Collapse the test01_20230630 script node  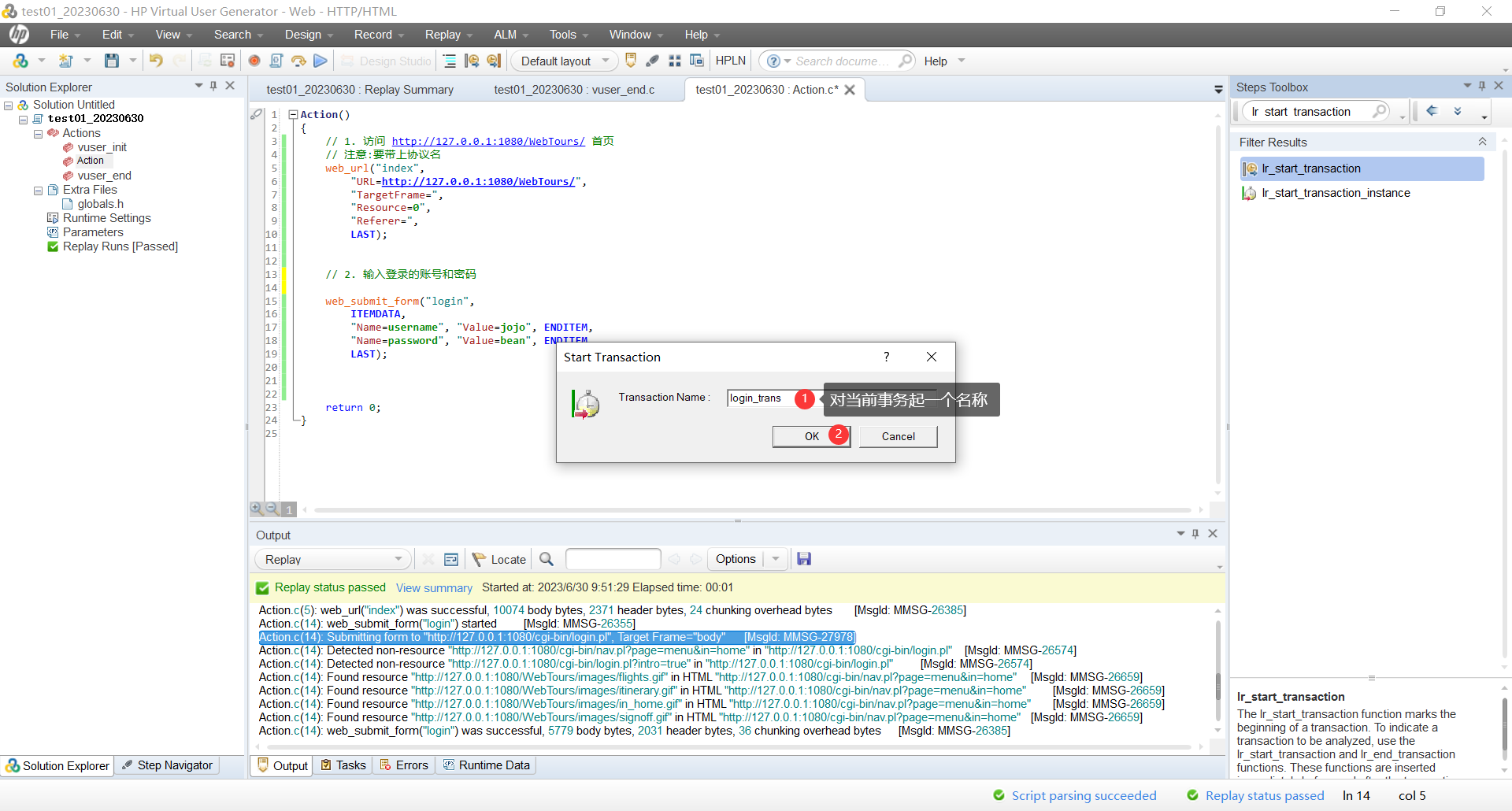pos(24,119)
